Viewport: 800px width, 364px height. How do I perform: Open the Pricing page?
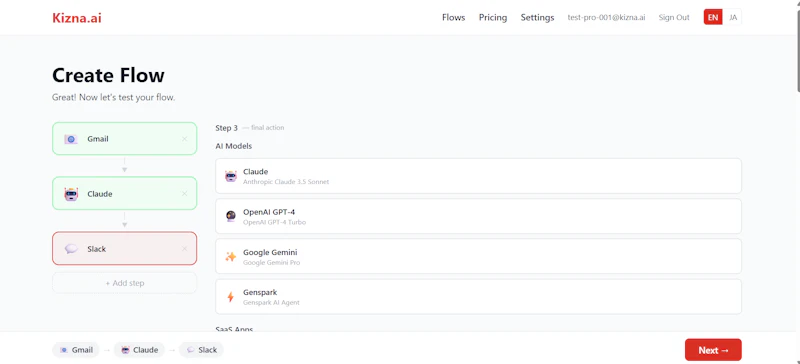(x=493, y=17)
